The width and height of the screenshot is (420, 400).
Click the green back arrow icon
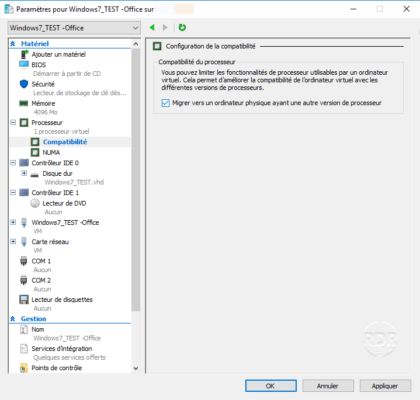tap(152, 27)
